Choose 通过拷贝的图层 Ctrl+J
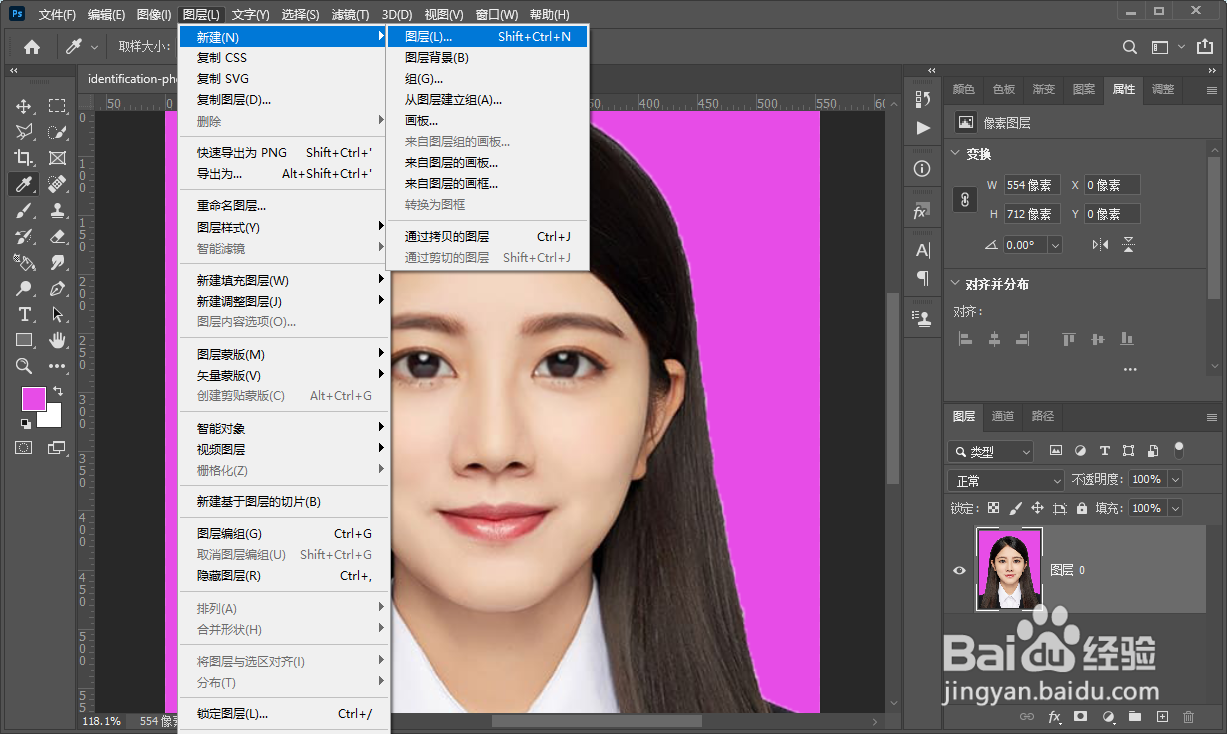The width and height of the screenshot is (1227, 734). coord(488,237)
